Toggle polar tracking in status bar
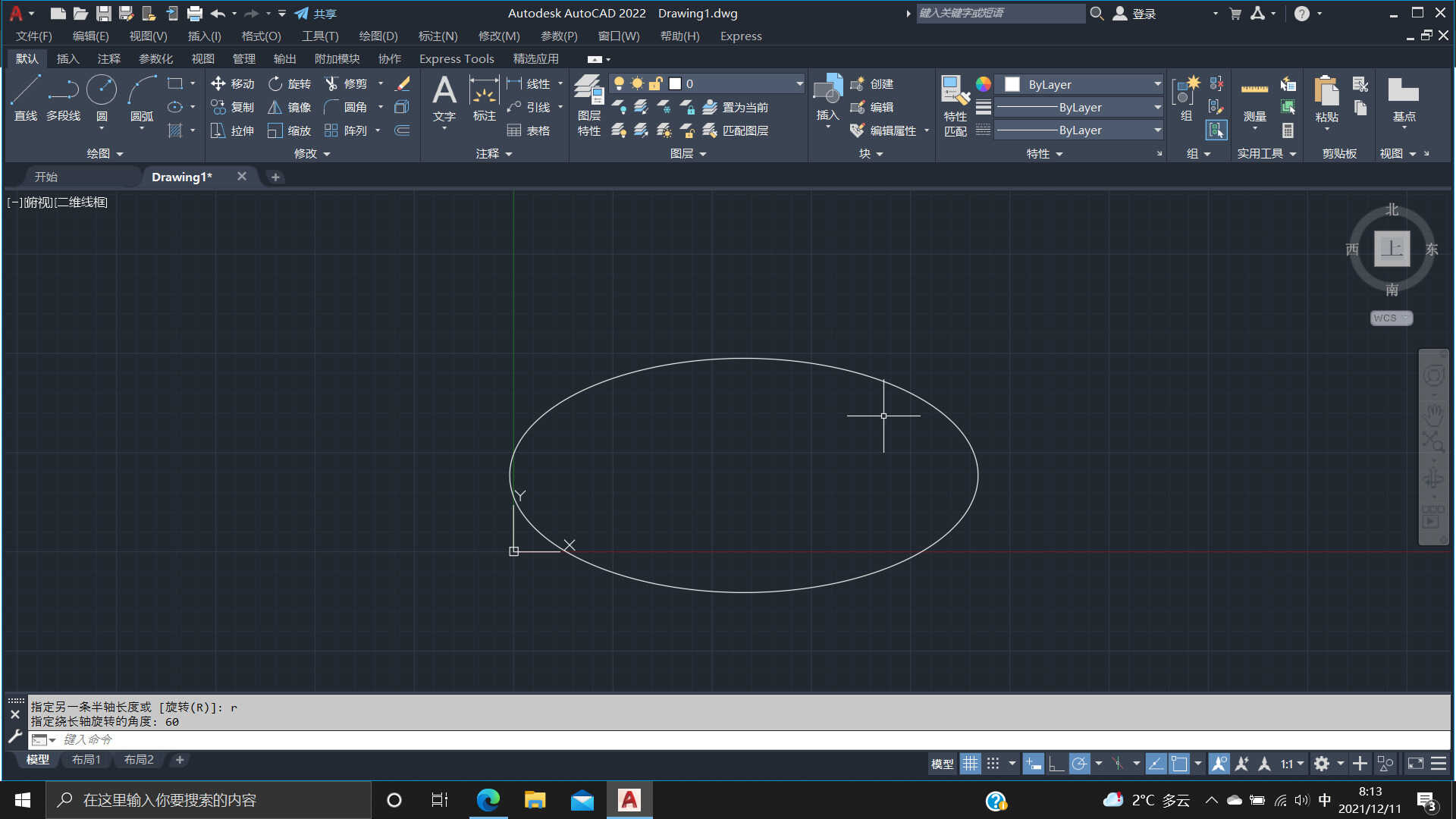 click(1079, 764)
